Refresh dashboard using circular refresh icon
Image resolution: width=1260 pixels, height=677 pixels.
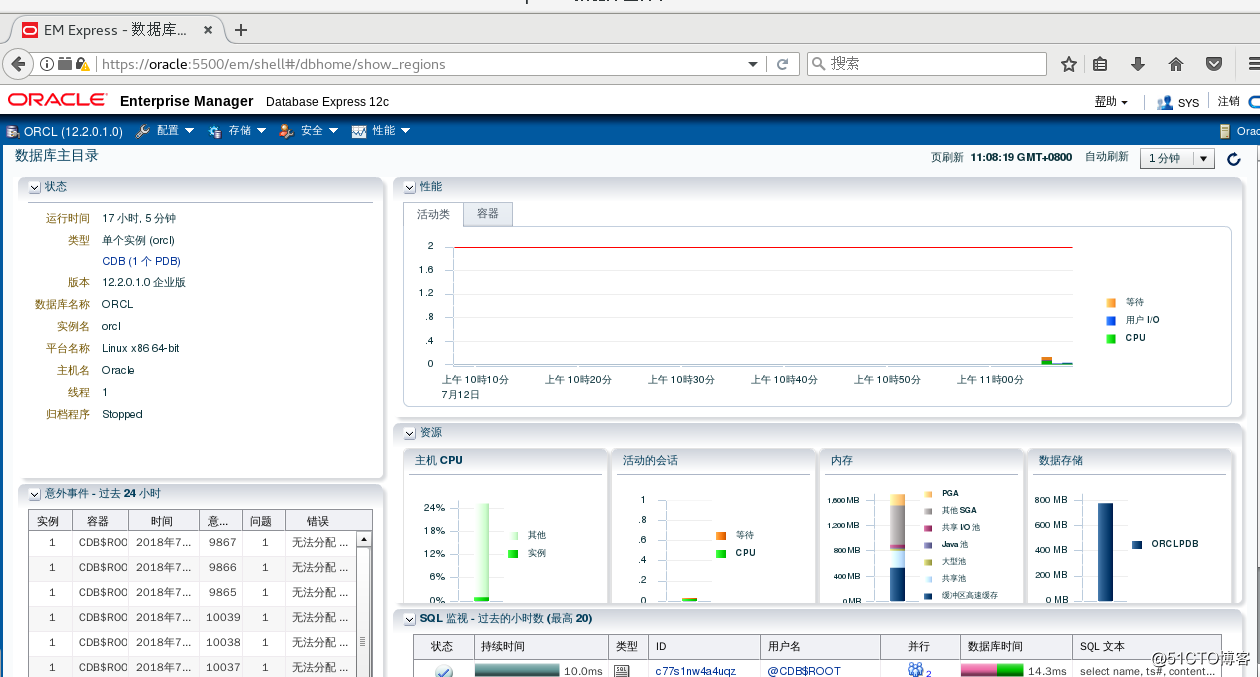(1234, 159)
